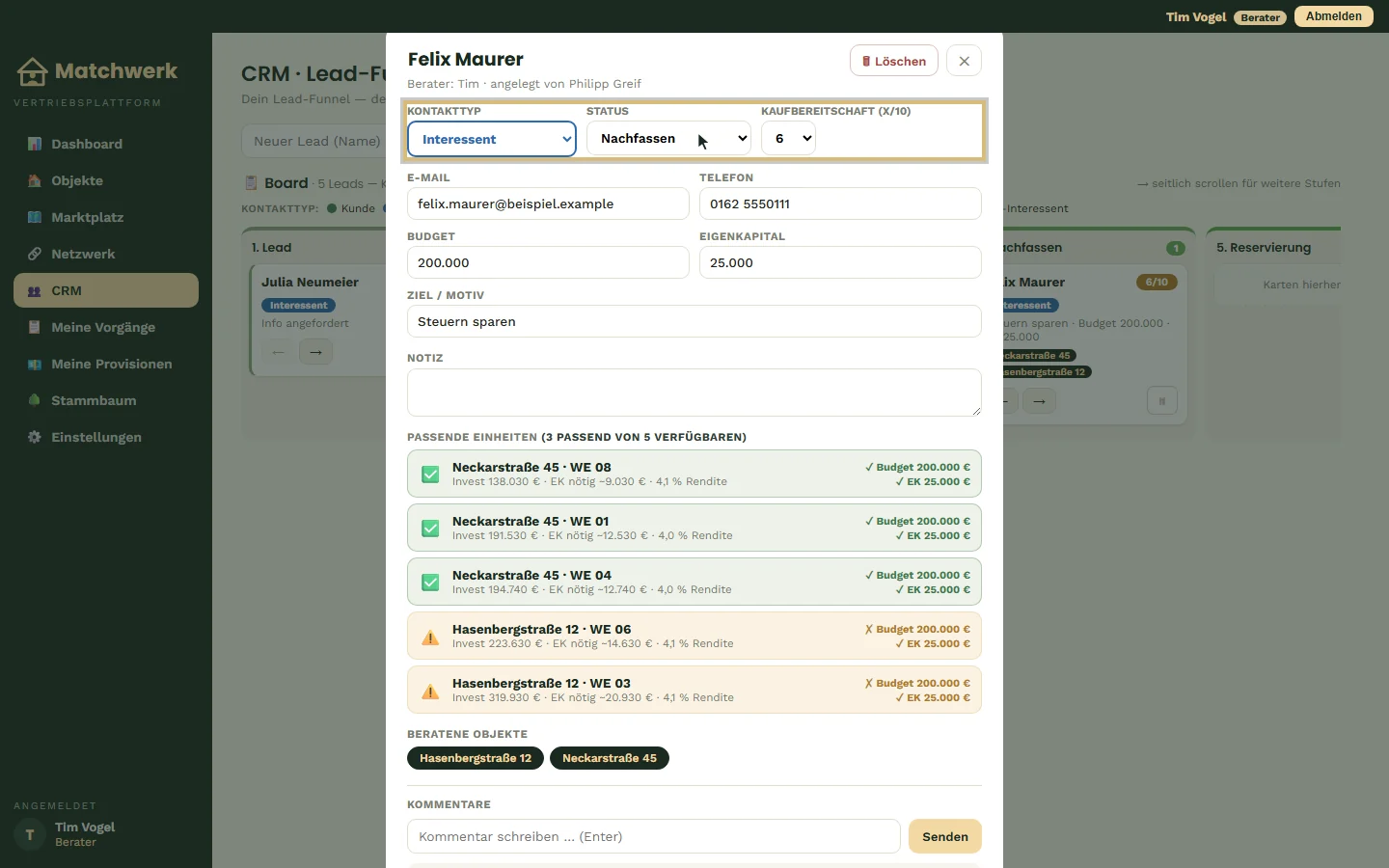This screenshot has height=868, width=1389.
Task: Click the Hasenbergstraße 12 object tag
Action: pos(476,758)
